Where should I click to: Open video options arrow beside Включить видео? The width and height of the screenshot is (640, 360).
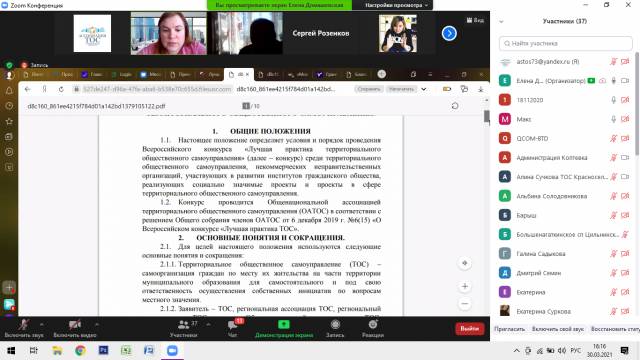[97, 324]
